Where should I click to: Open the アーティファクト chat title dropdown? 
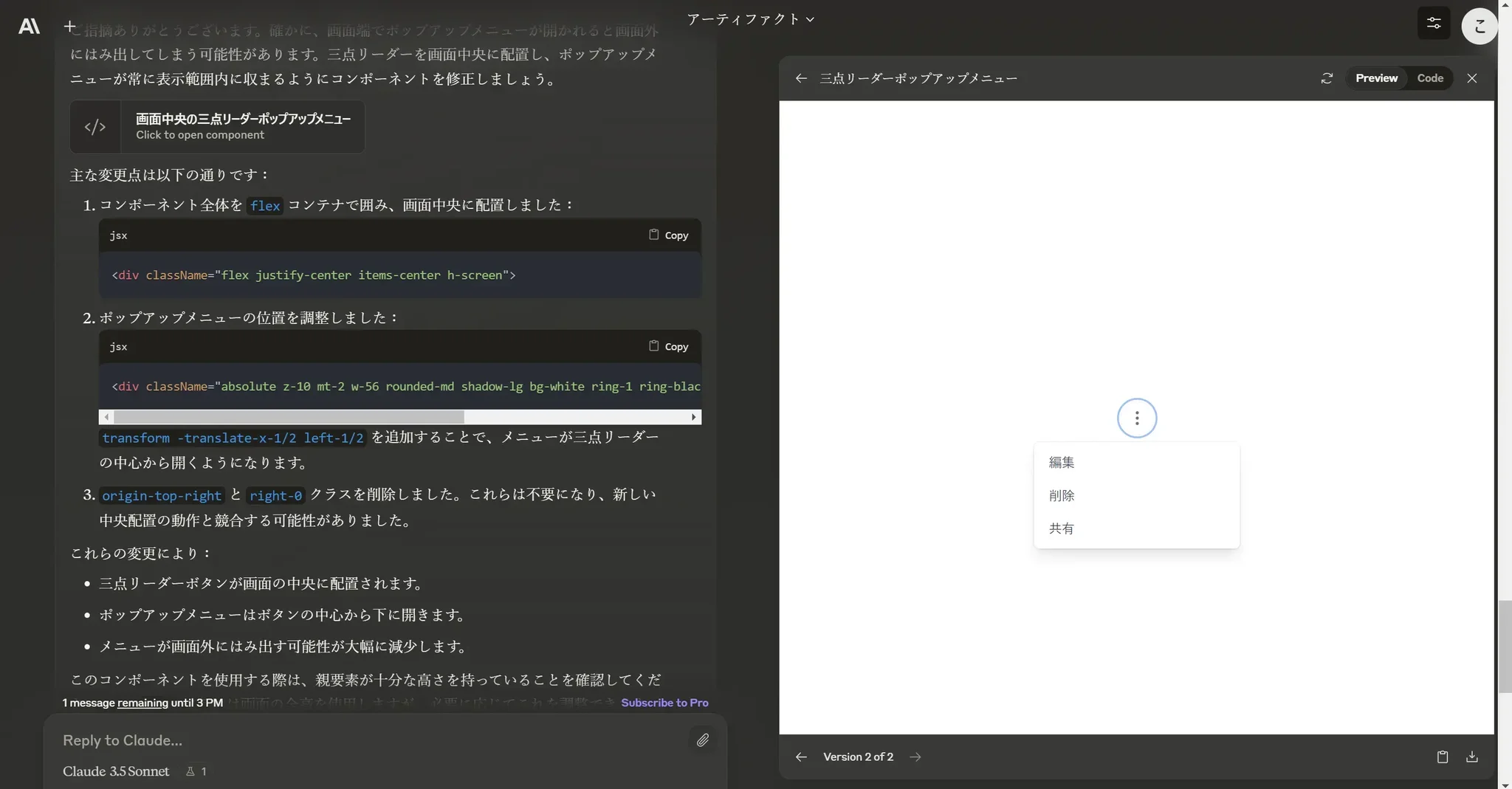tap(750, 19)
